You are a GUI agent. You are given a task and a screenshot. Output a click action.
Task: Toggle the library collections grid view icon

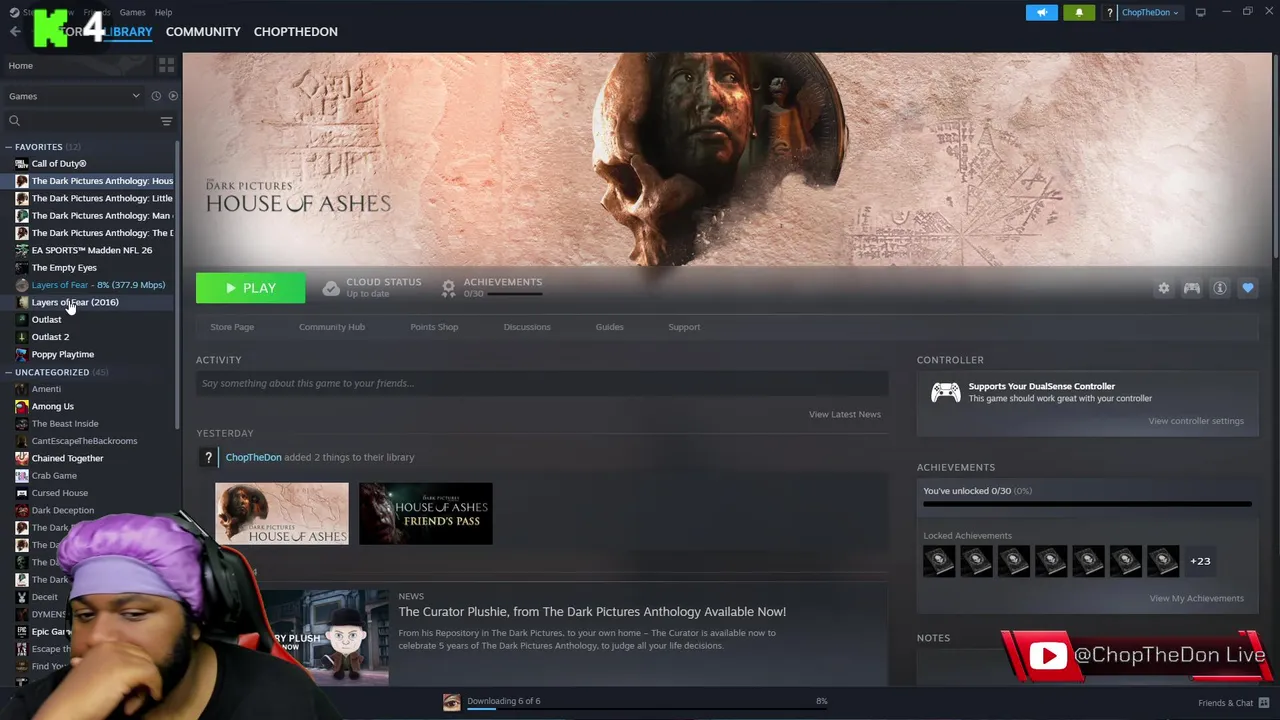[166, 66]
